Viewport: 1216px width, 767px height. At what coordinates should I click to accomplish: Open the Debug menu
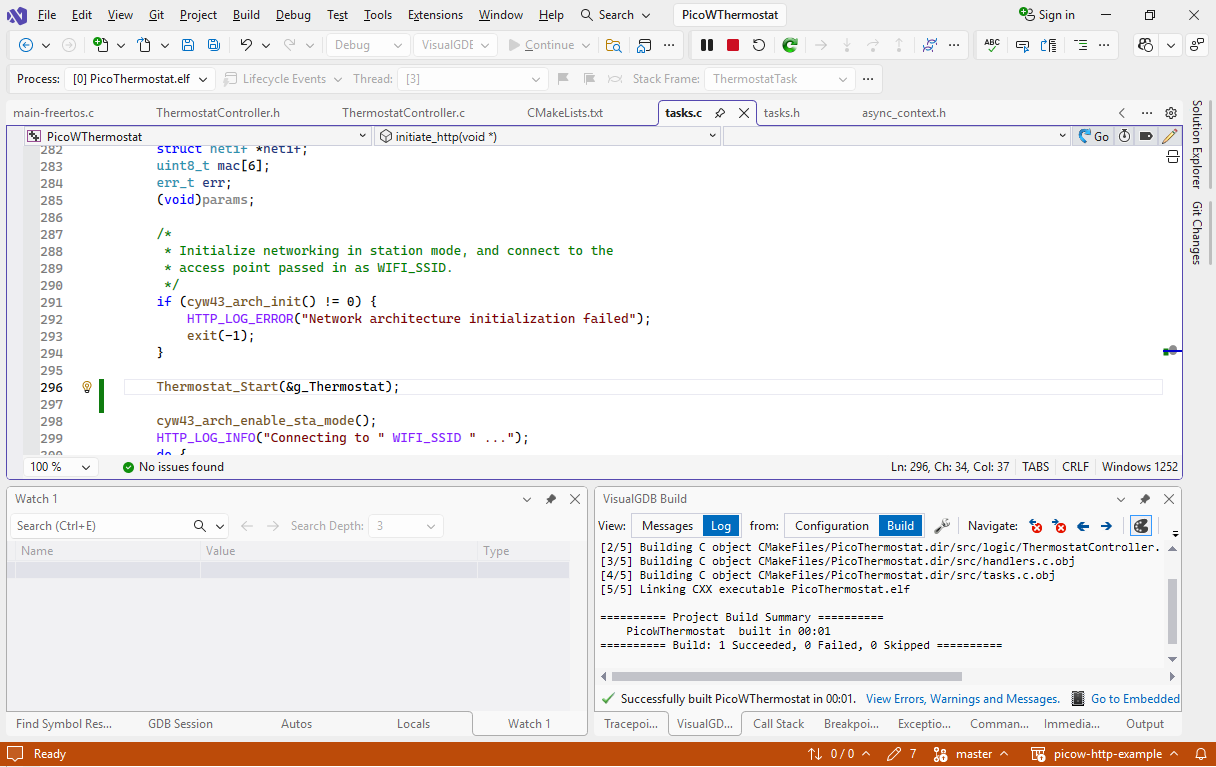(x=293, y=15)
